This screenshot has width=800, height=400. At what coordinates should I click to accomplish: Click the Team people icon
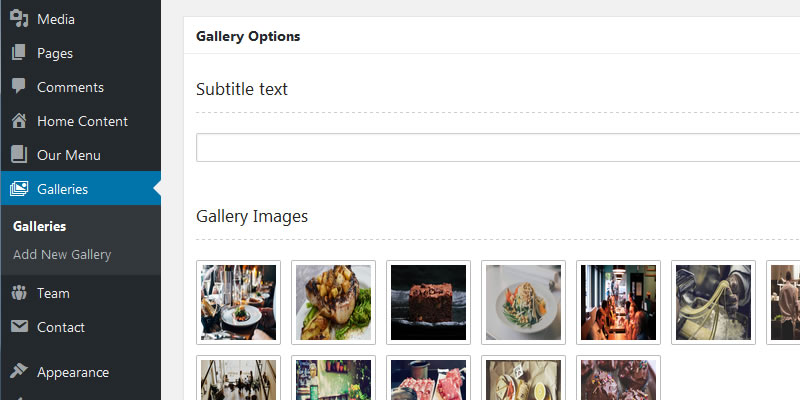[19, 293]
